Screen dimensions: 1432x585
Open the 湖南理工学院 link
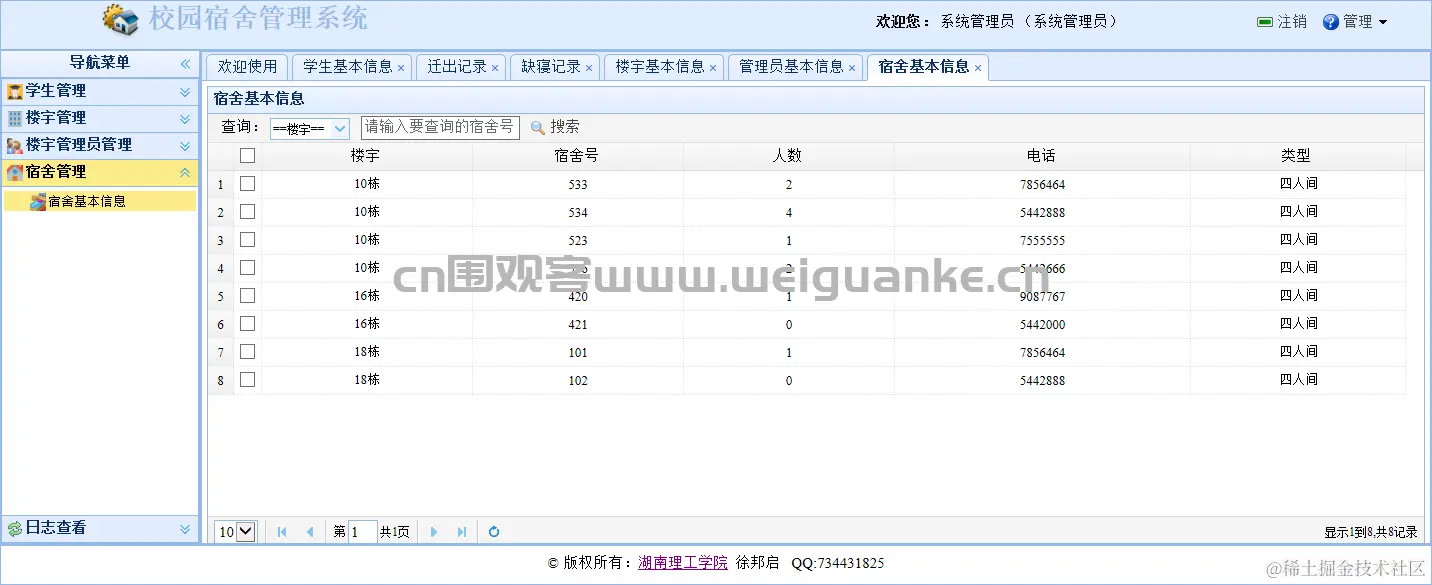click(x=683, y=563)
